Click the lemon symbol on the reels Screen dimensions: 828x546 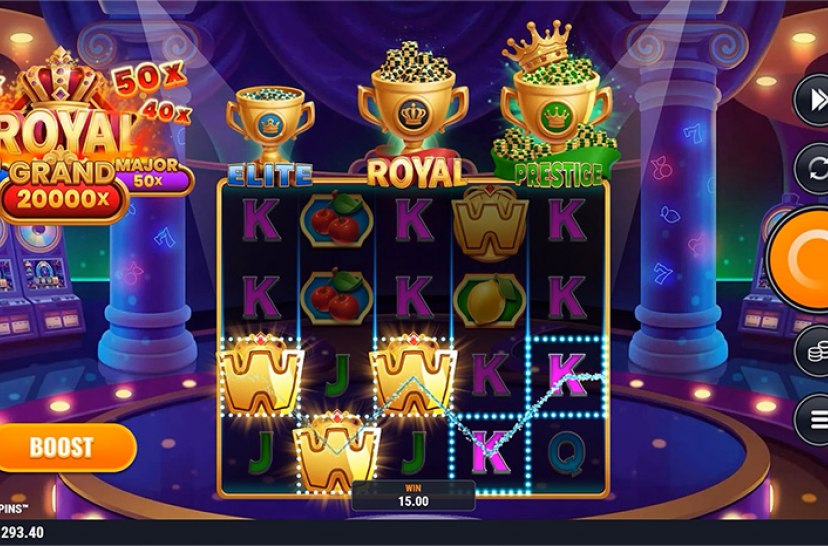point(489,300)
